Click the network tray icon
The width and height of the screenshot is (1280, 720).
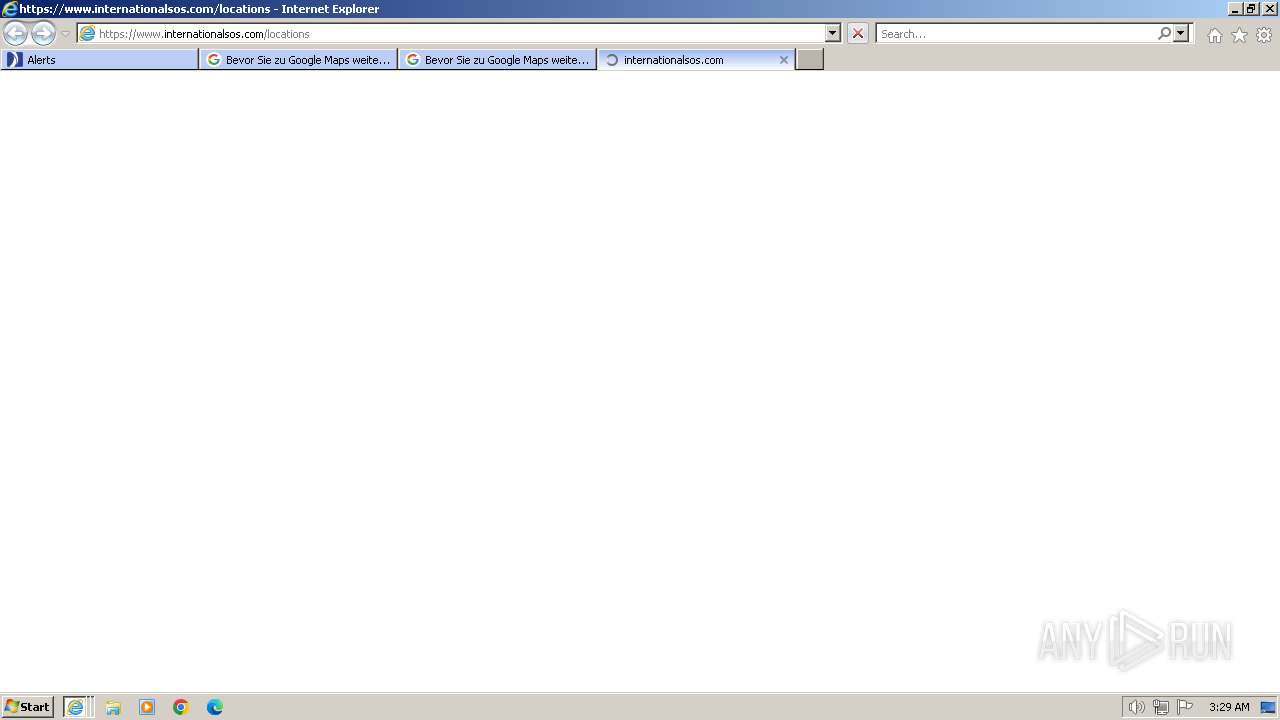pos(1161,707)
